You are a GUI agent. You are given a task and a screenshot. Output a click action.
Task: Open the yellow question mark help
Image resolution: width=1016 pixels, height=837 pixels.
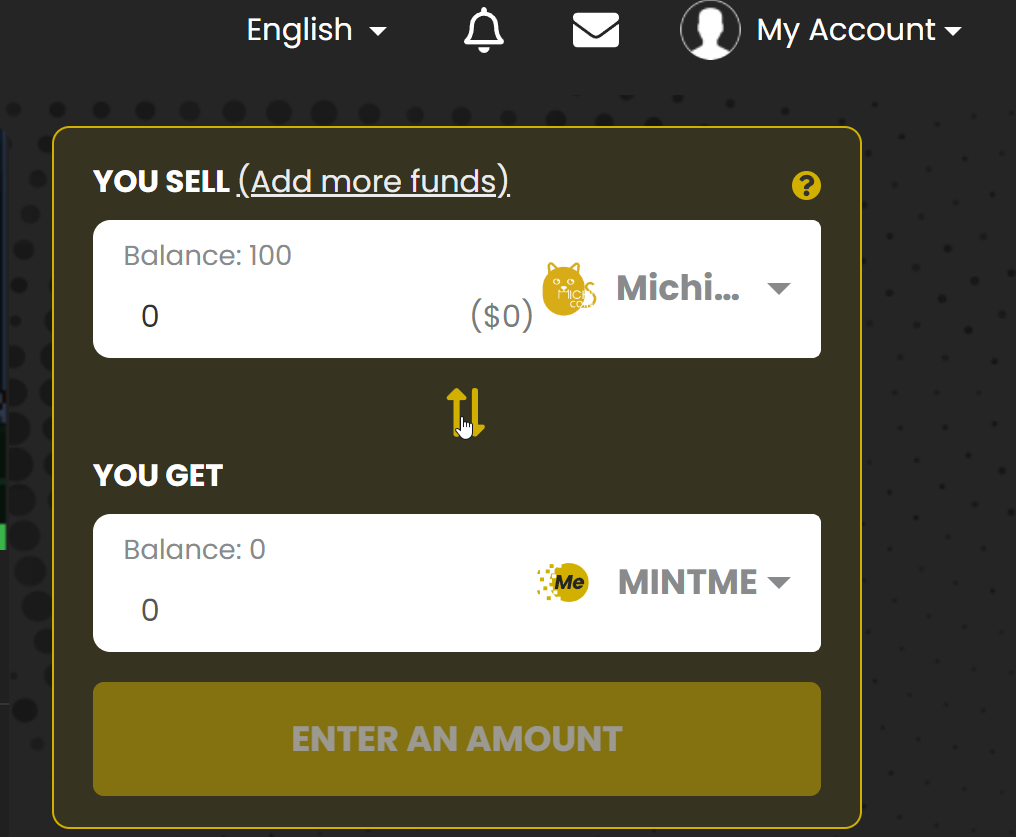click(x=806, y=185)
